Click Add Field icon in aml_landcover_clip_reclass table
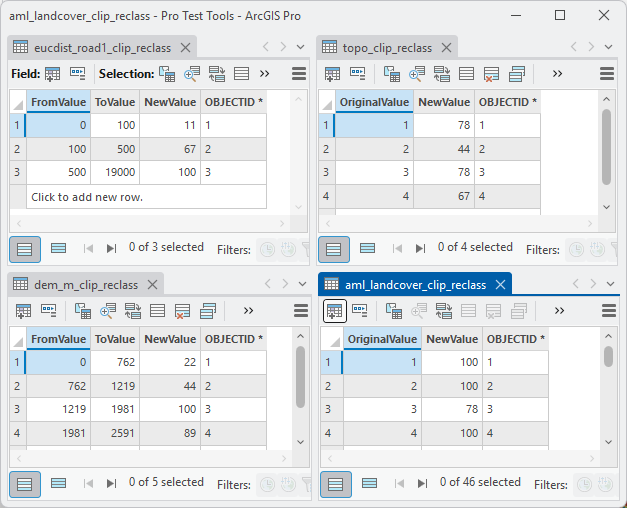 click(x=335, y=311)
